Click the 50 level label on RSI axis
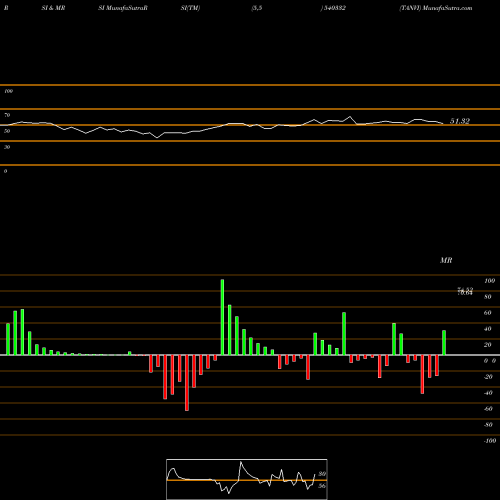 [7, 131]
